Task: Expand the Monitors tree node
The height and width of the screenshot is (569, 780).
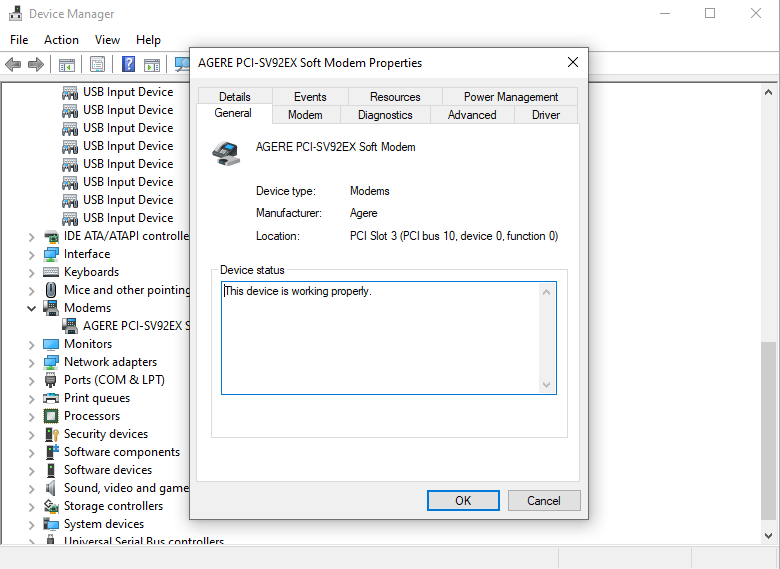Action: tap(31, 345)
